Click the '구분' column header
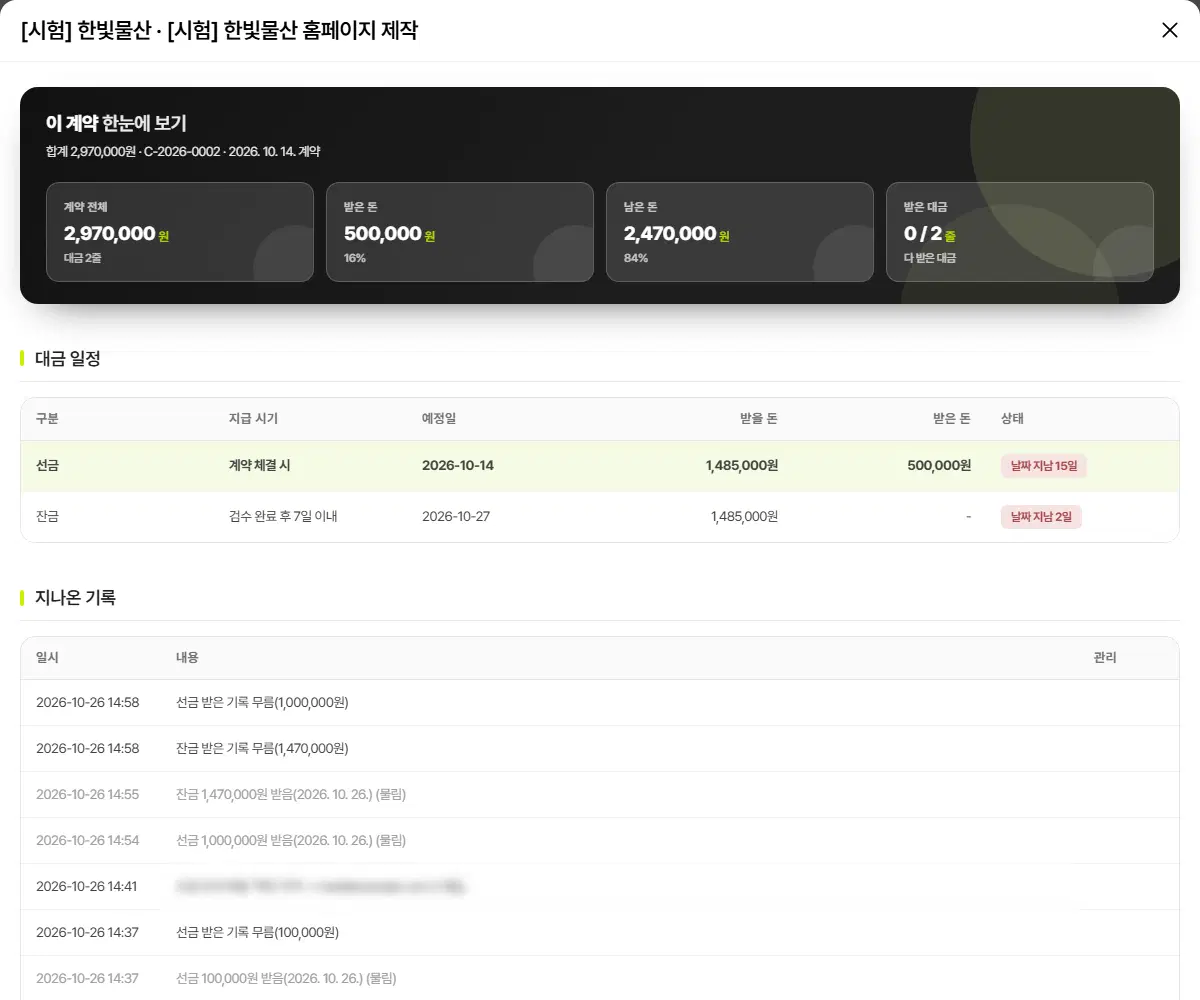 (47, 419)
